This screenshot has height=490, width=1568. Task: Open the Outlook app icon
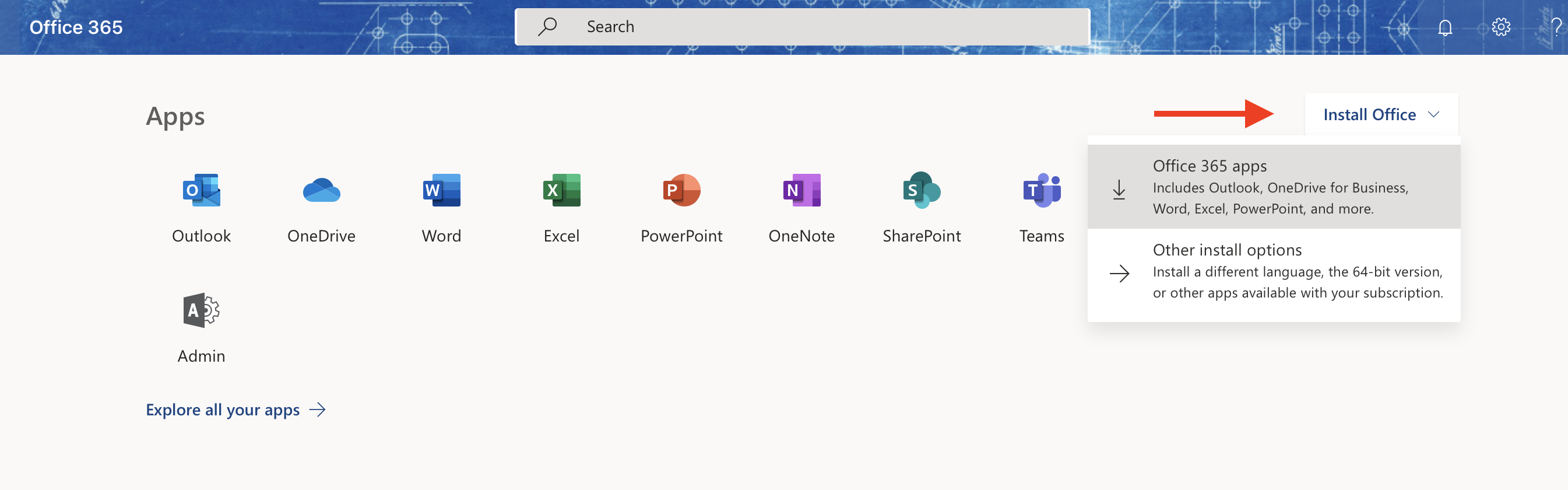(202, 191)
